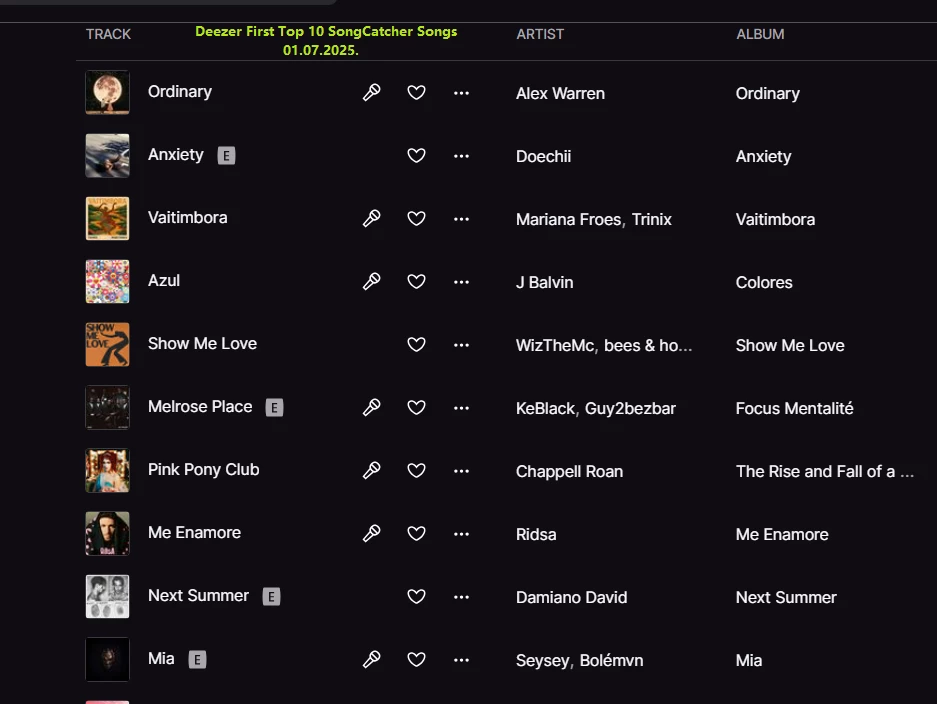
Task: Open Melrose Place lyrics microphone icon
Action: [371, 408]
